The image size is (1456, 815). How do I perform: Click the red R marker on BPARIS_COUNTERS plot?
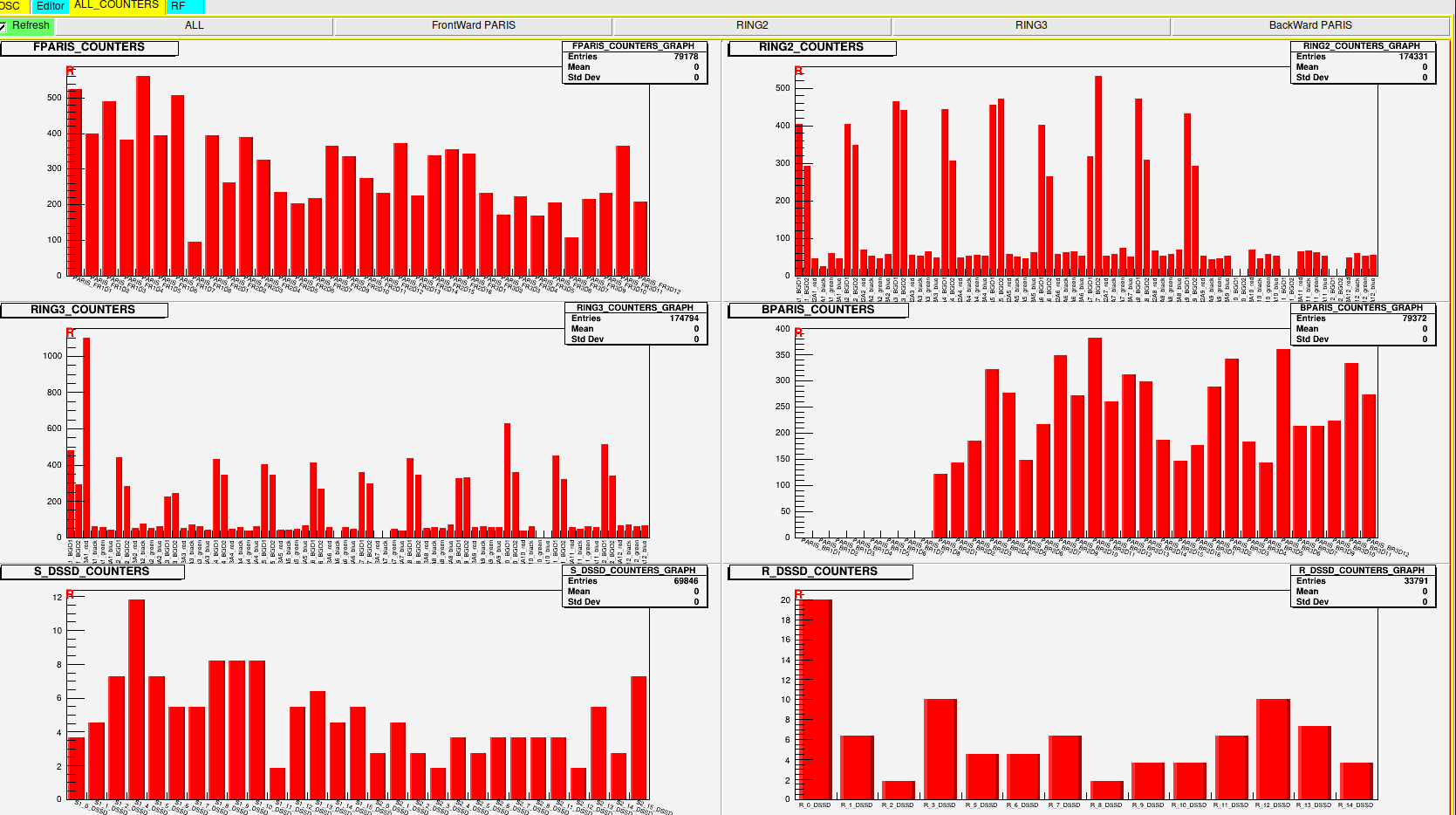tap(797, 333)
